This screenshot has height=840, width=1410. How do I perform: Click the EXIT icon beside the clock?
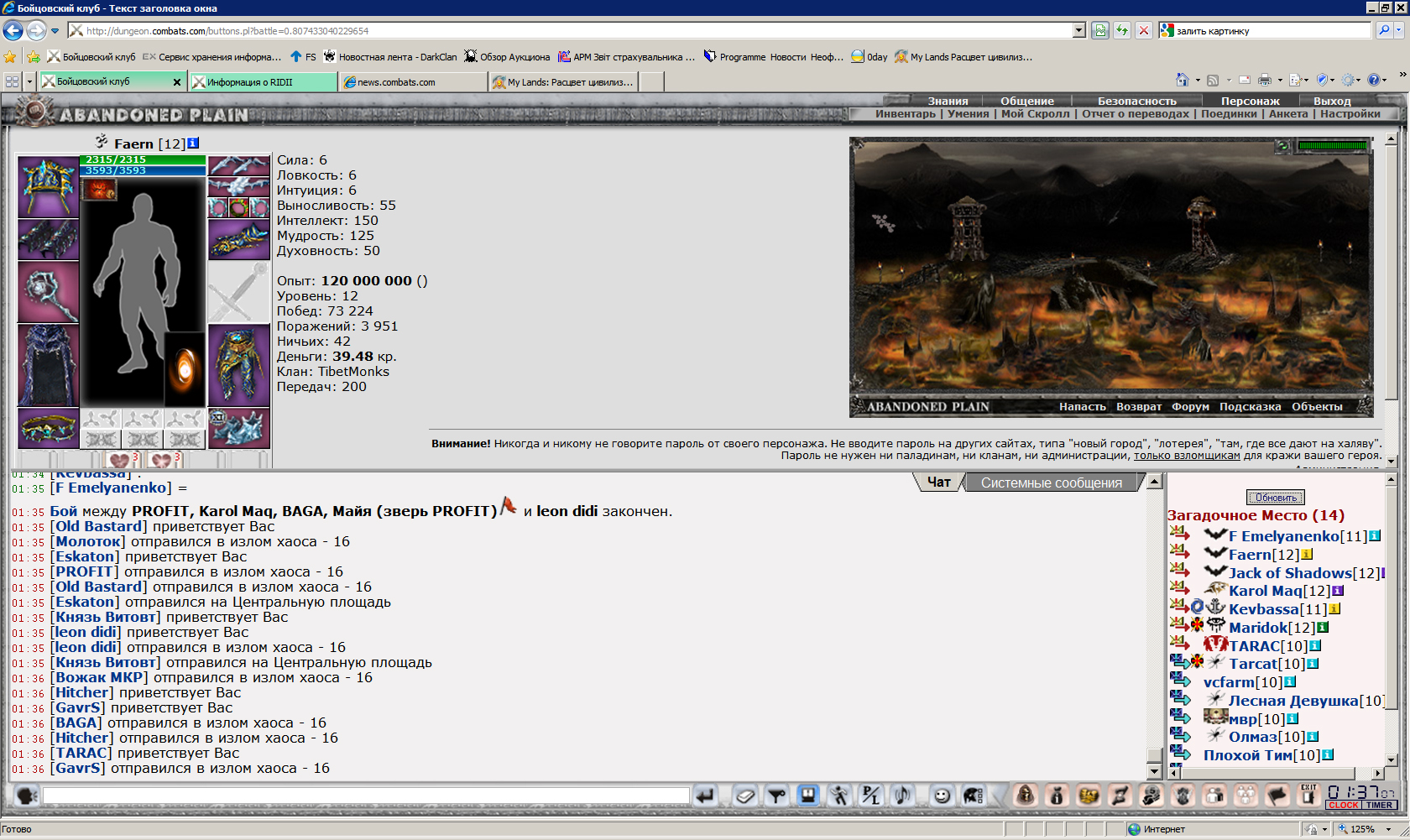[x=1308, y=794]
